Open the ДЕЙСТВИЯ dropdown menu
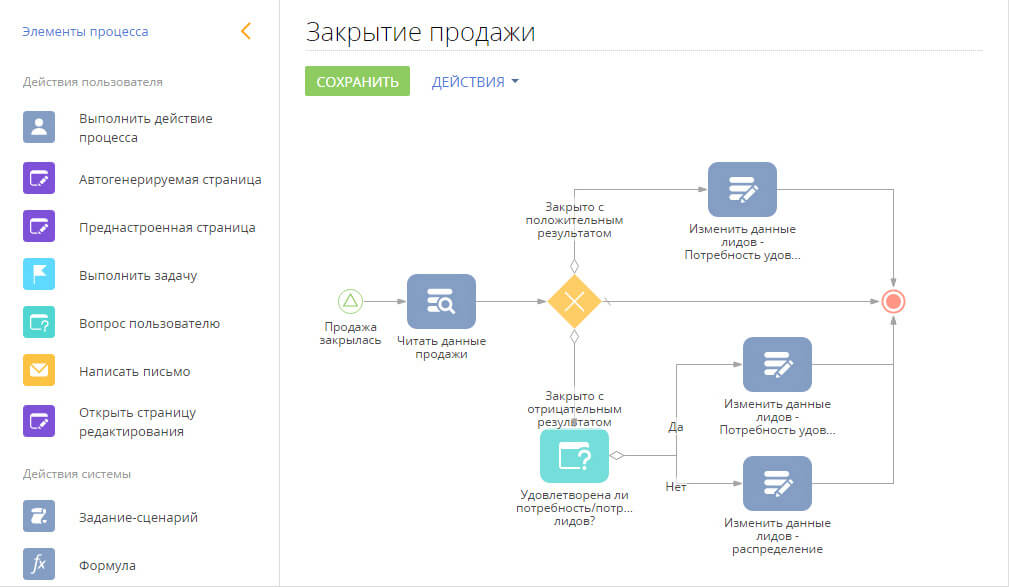Screen dimensions: 1009x587 [475, 82]
